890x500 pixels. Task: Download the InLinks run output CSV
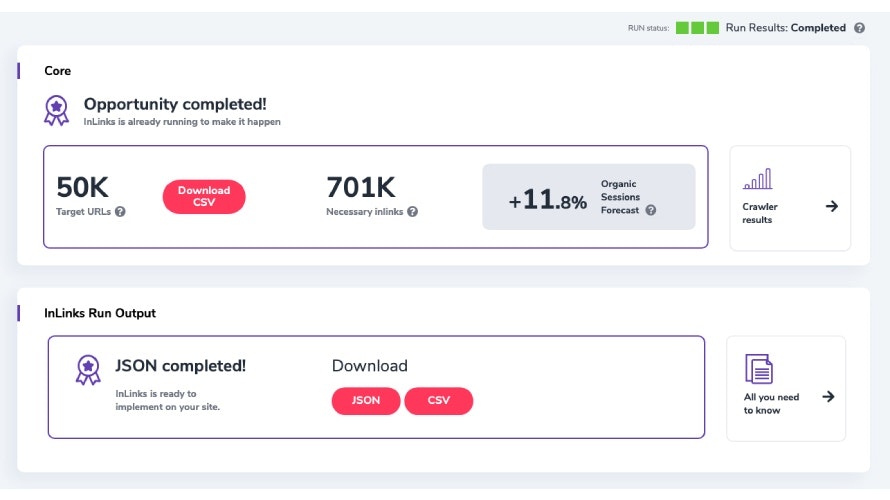(438, 401)
